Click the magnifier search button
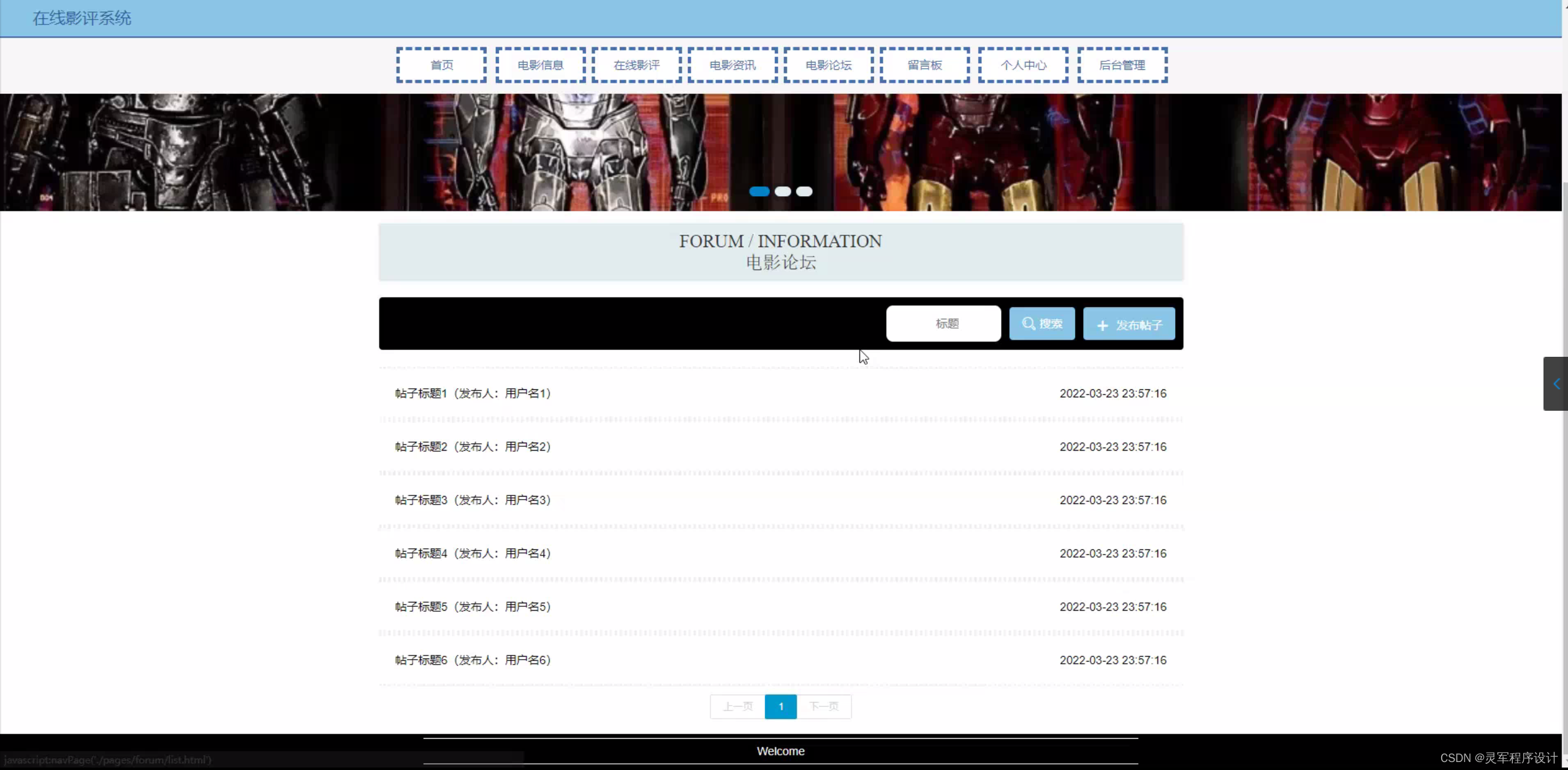This screenshot has width=1568, height=770. 1041,324
